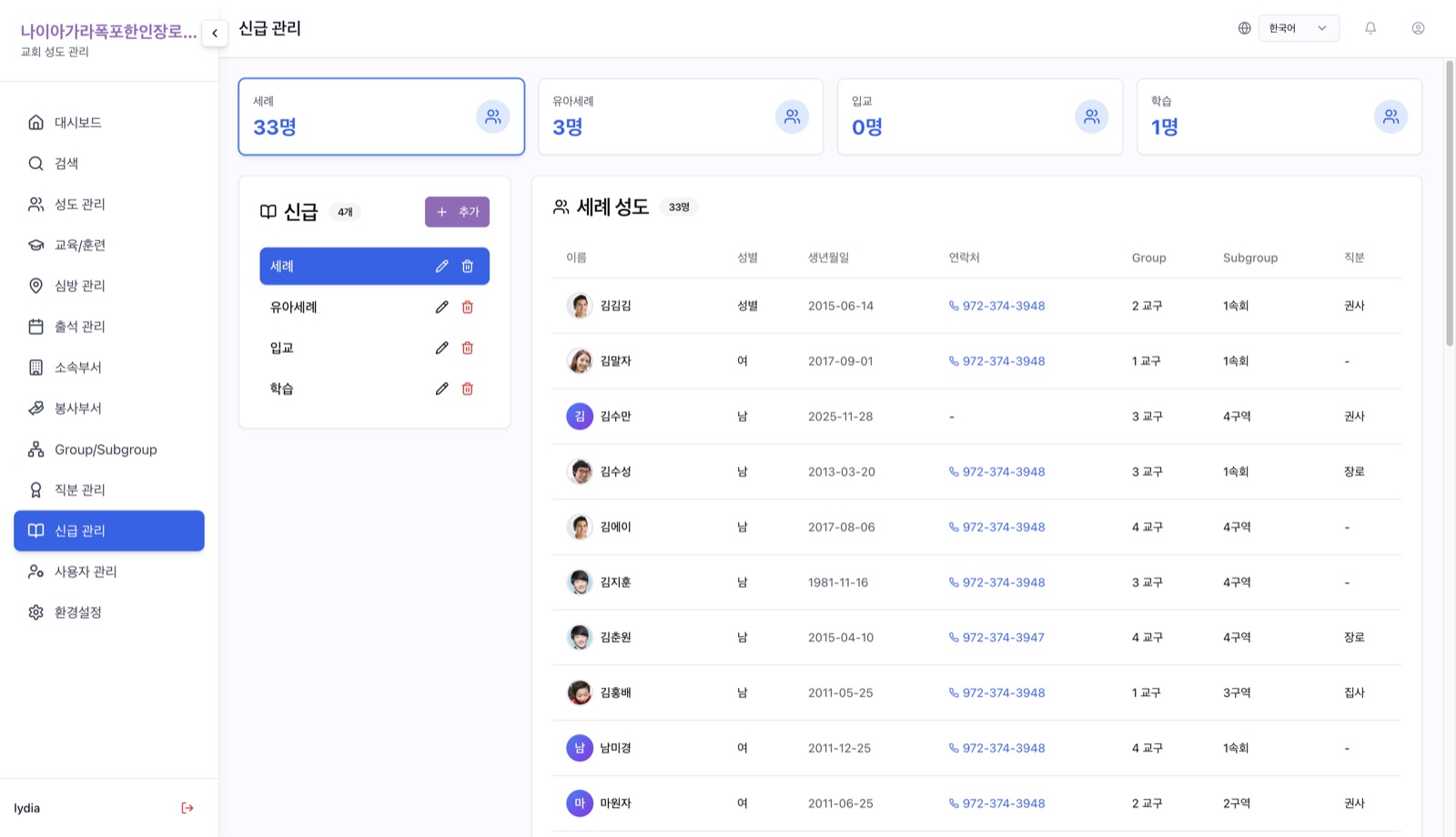Open 성도 관리 menu item
Screen dimensions: 1456x837
tap(109, 204)
